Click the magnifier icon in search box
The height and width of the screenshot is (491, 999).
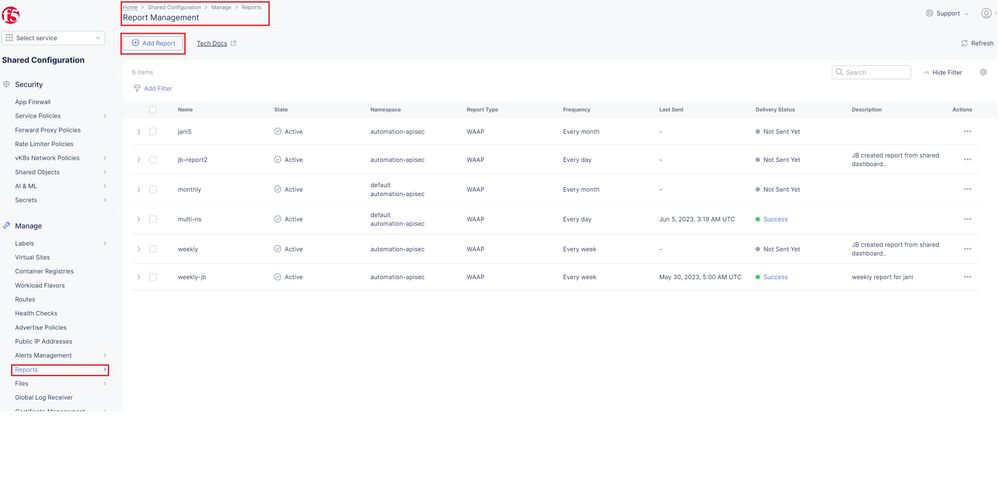[840, 72]
